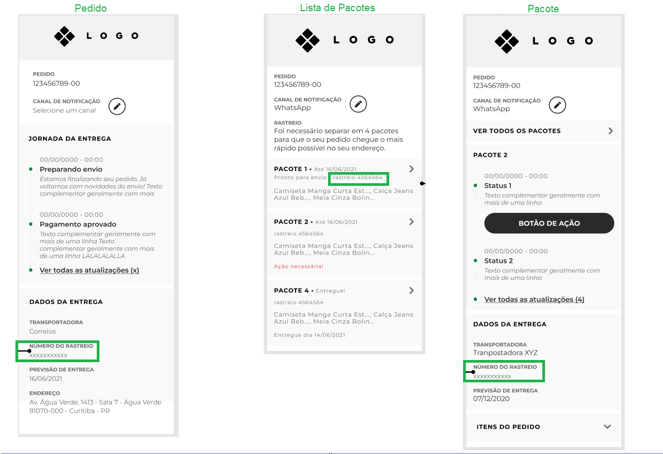Click the pencil edit icon in Pedido screen
Image resolution: width=663 pixels, height=454 pixels.
click(x=117, y=106)
